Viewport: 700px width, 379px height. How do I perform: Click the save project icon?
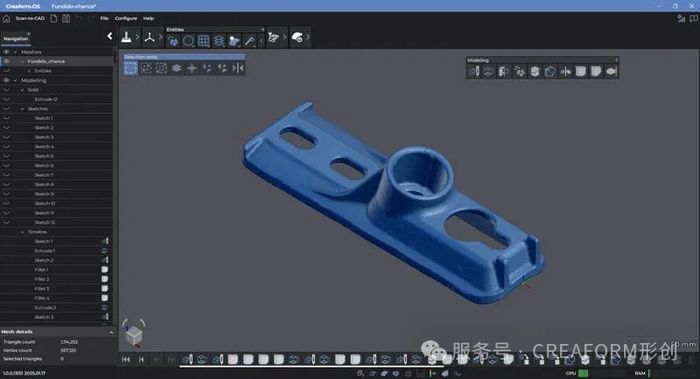click(x=66, y=19)
